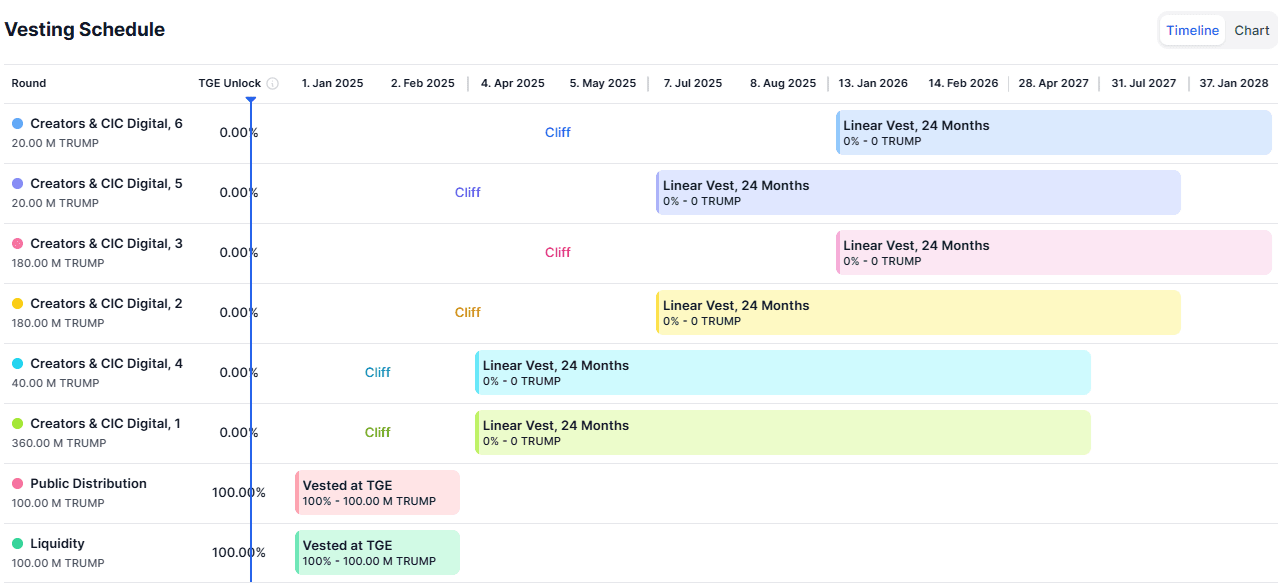
Task: Click the orange Cliff label in Digital, 2 row
Action: (x=468, y=313)
